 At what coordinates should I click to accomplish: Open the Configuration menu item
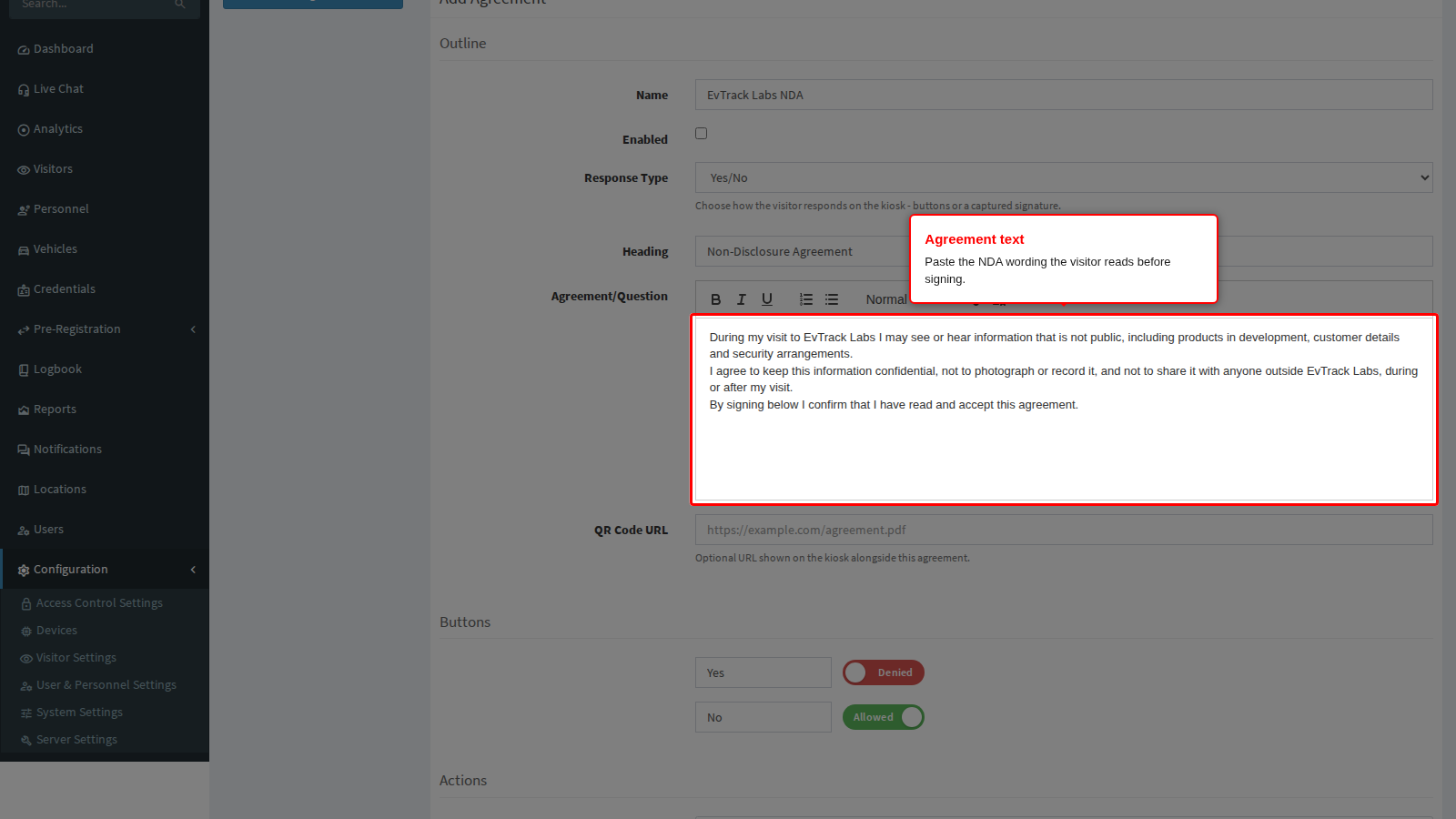(x=105, y=570)
